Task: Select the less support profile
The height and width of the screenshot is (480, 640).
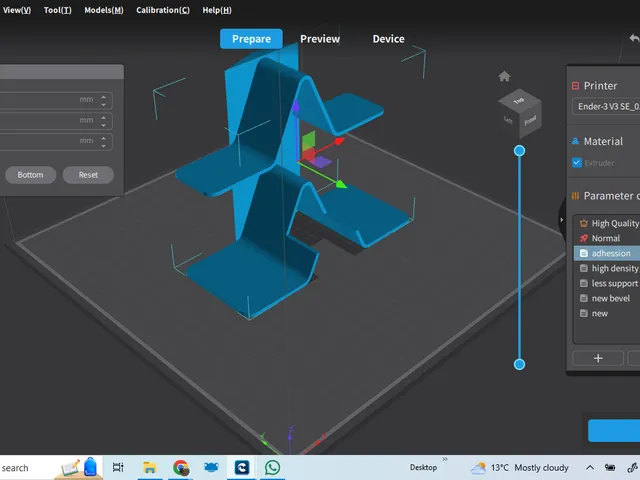Action: tap(607, 283)
